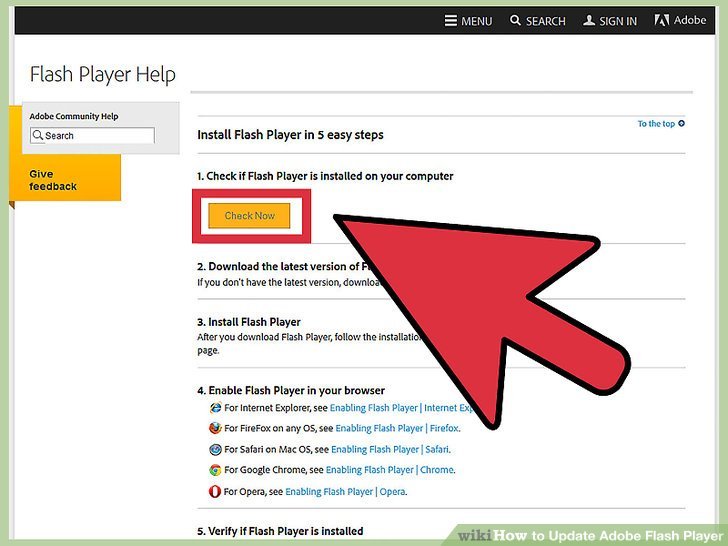Open Enabling Flash Player Safari link
Image resolution: width=728 pixels, height=546 pixels.
tap(390, 449)
